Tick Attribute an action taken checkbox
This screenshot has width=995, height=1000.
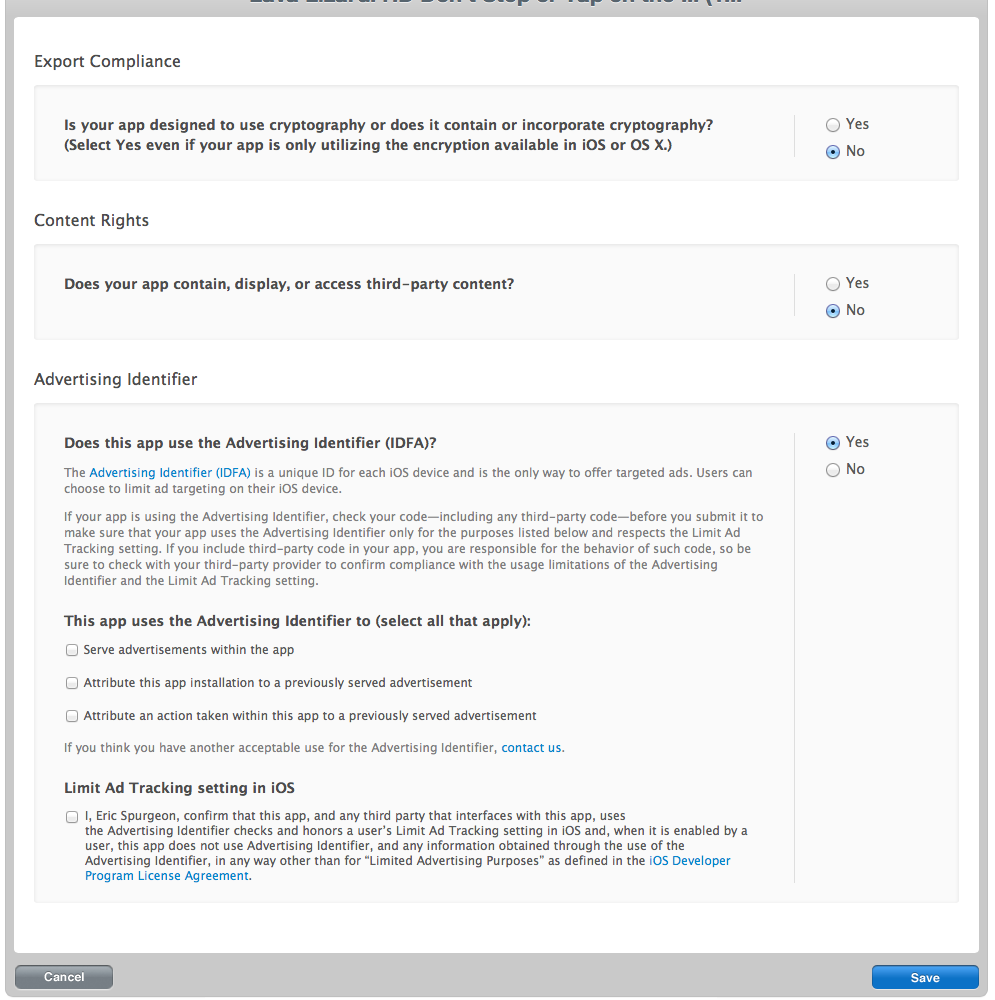tap(72, 716)
